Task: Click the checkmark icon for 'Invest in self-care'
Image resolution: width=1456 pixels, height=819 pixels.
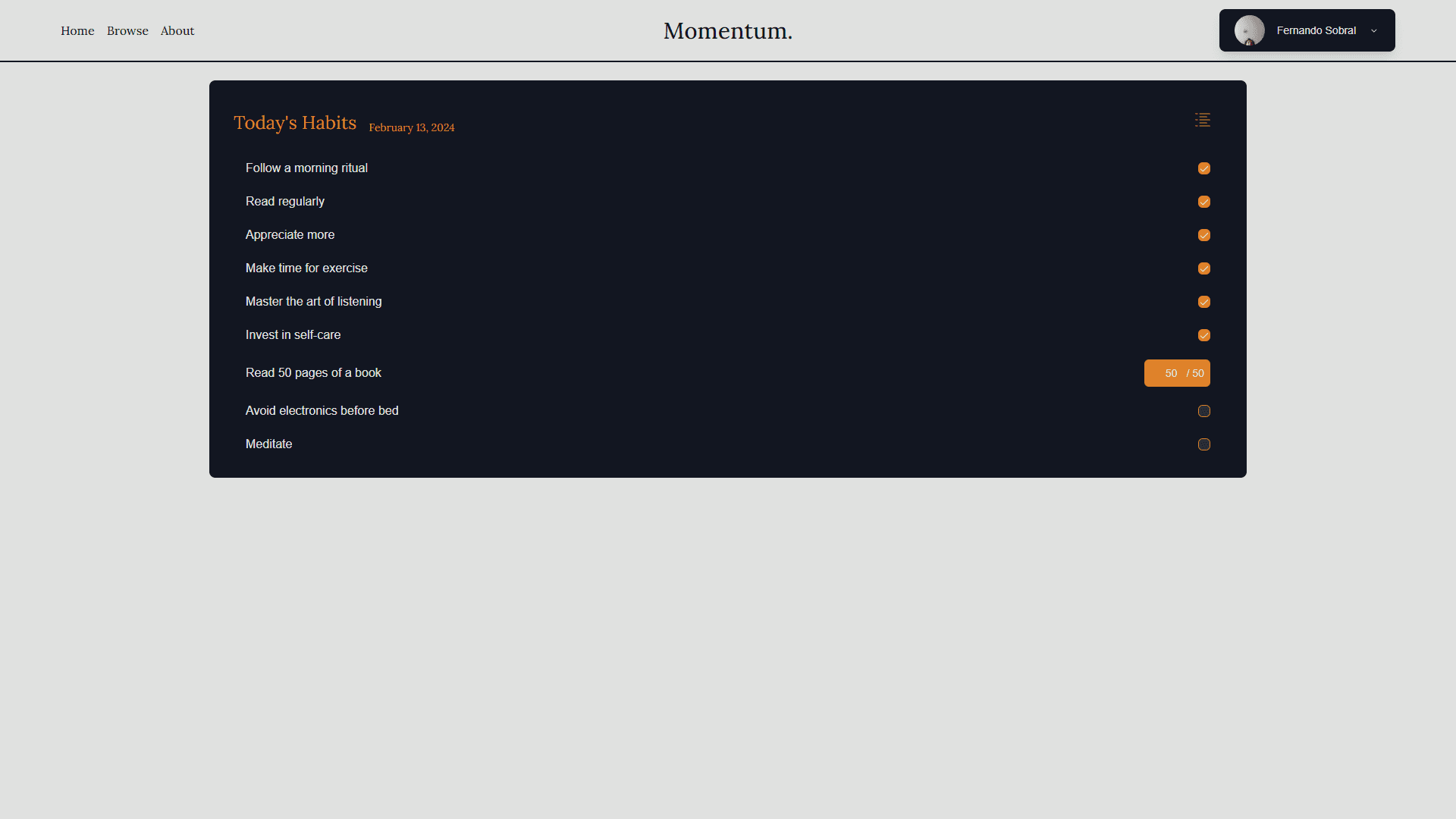Action: coord(1204,334)
